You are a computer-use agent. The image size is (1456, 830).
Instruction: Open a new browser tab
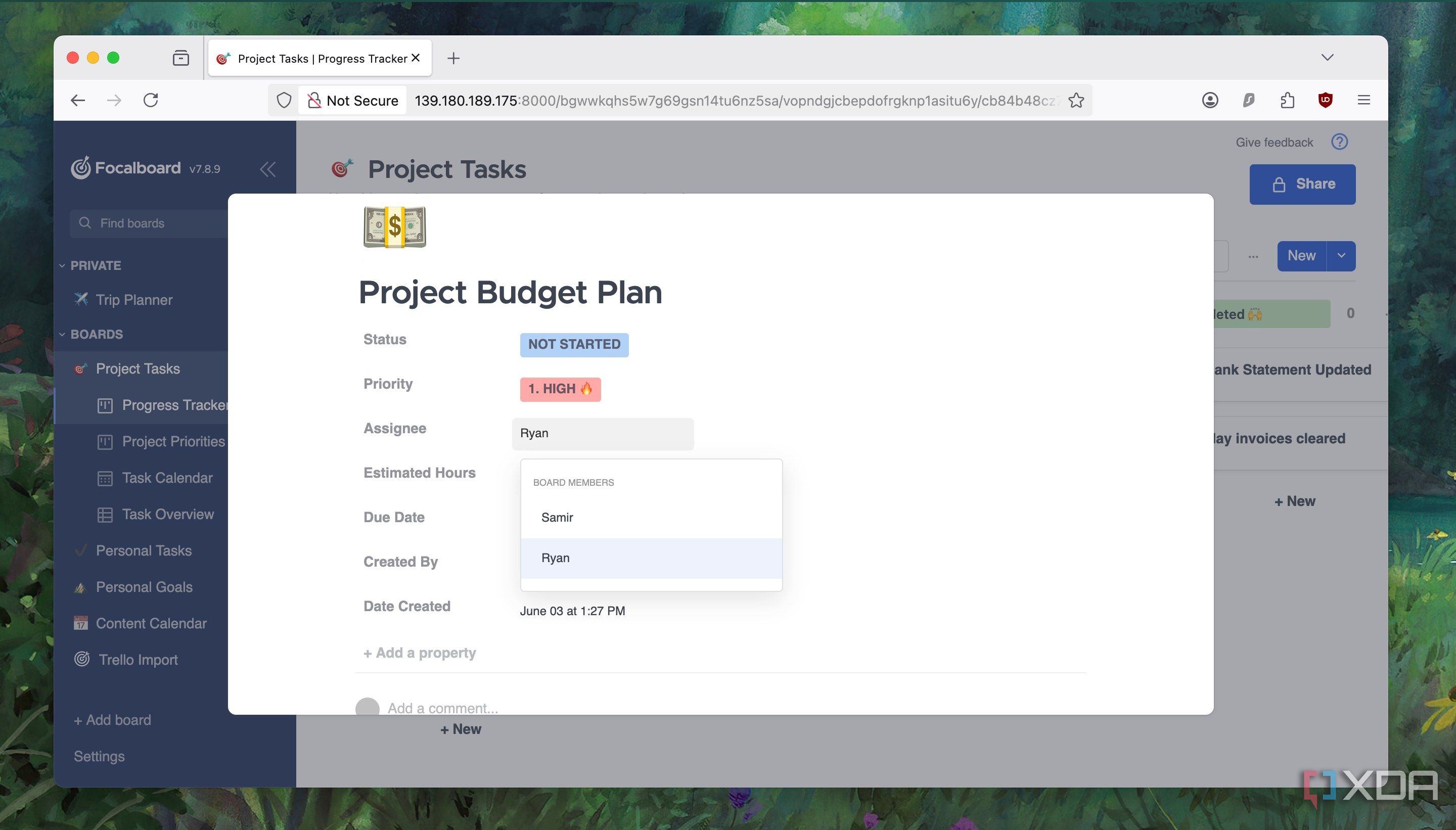(453, 58)
